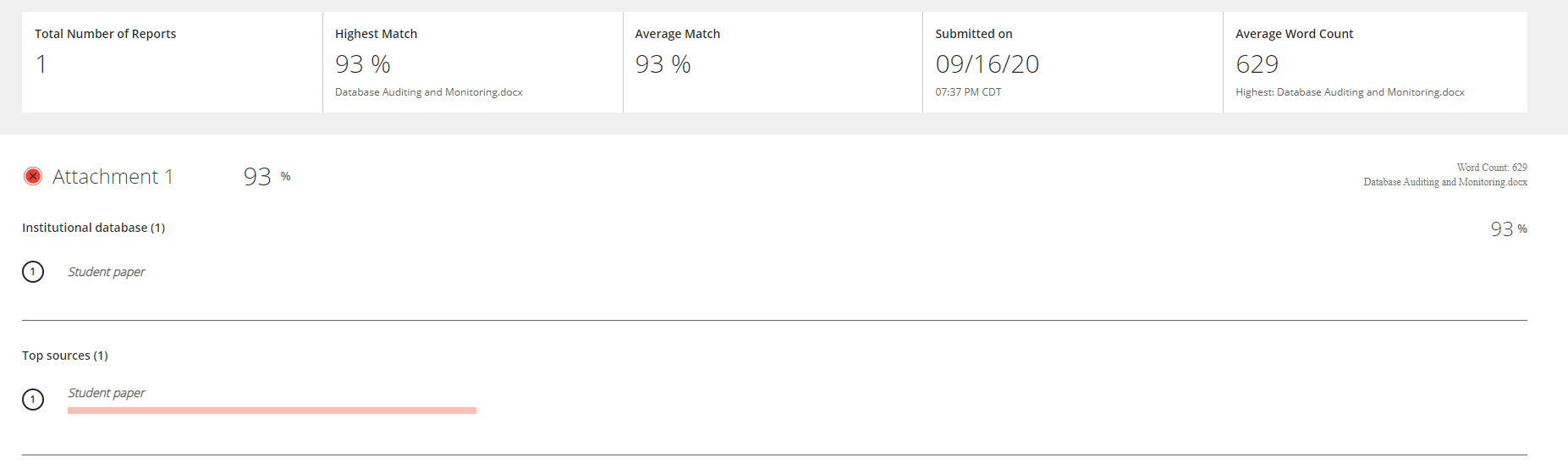Select circled number 1 under Institutional database

pyautogui.click(x=33, y=272)
